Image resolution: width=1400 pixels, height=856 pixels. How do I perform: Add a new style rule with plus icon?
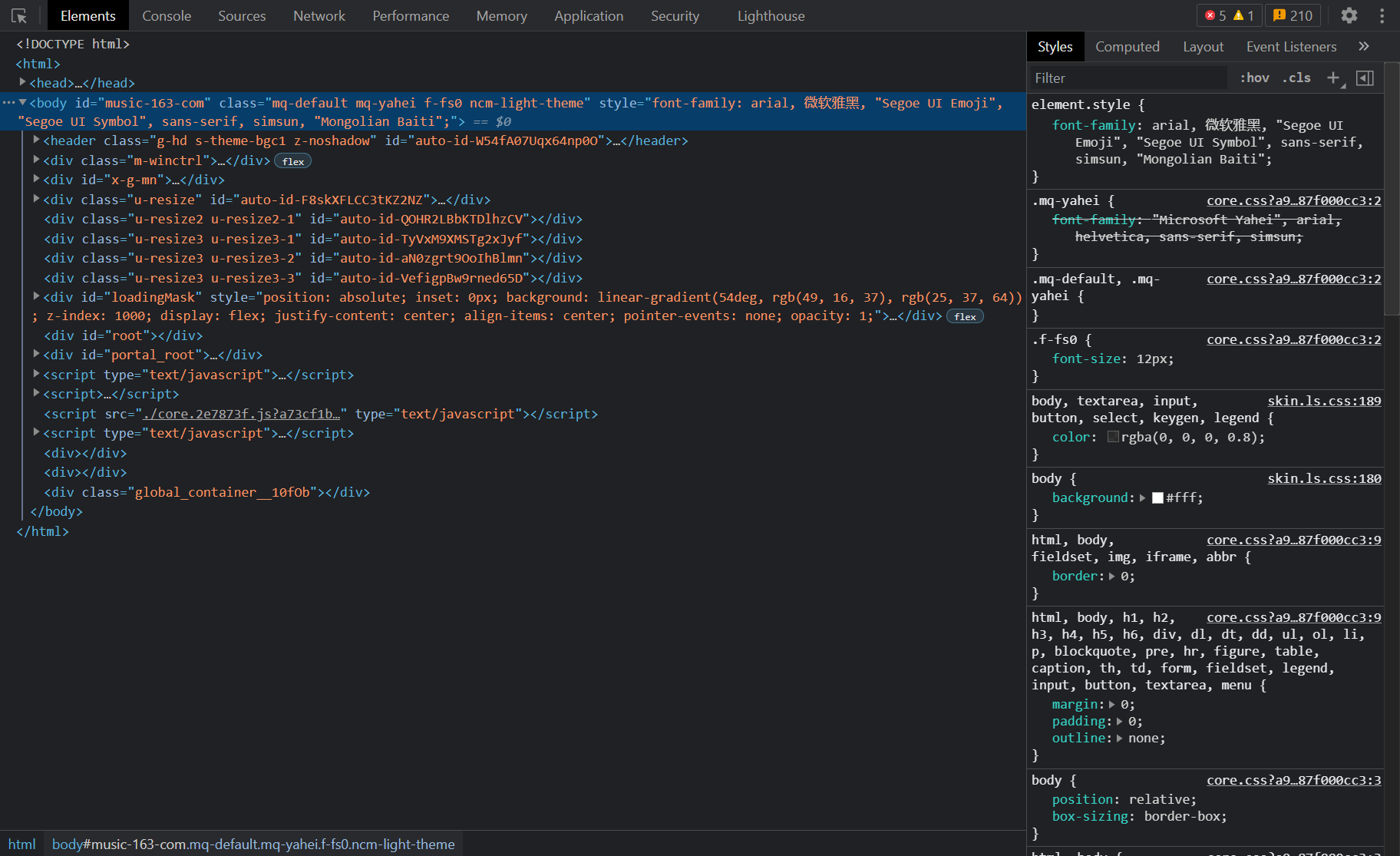[x=1334, y=78]
